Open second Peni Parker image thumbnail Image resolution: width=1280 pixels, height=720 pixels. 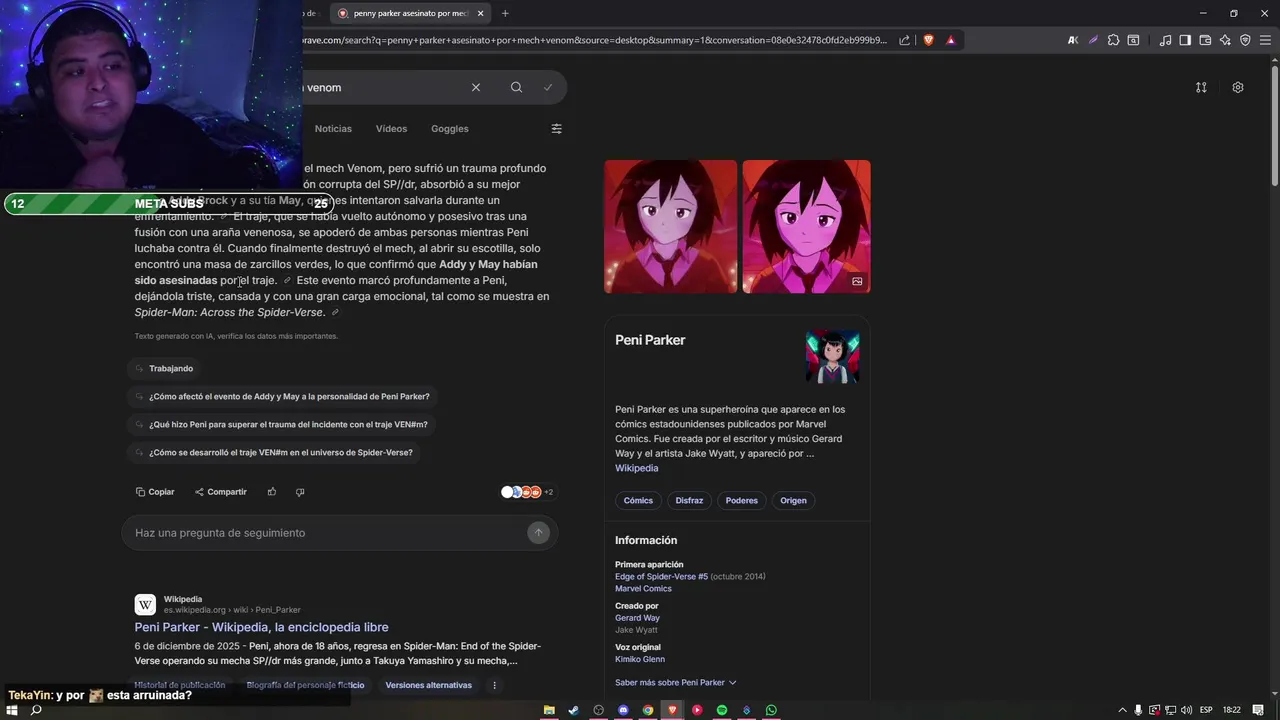click(806, 226)
